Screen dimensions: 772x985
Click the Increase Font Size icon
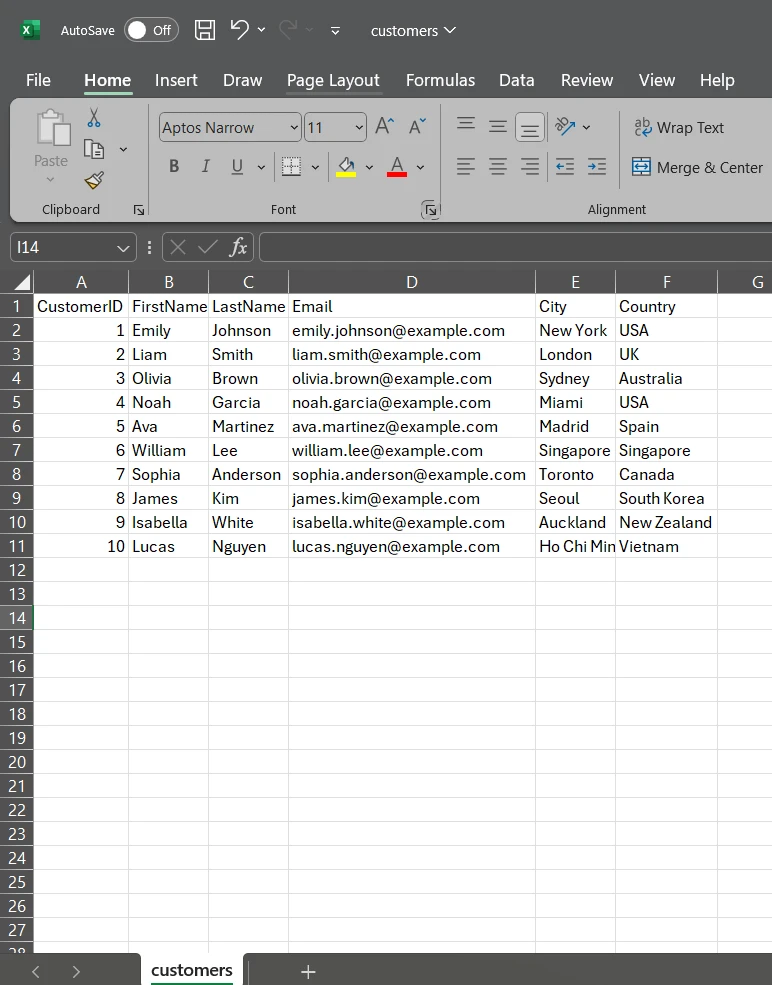pyautogui.click(x=384, y=127)
